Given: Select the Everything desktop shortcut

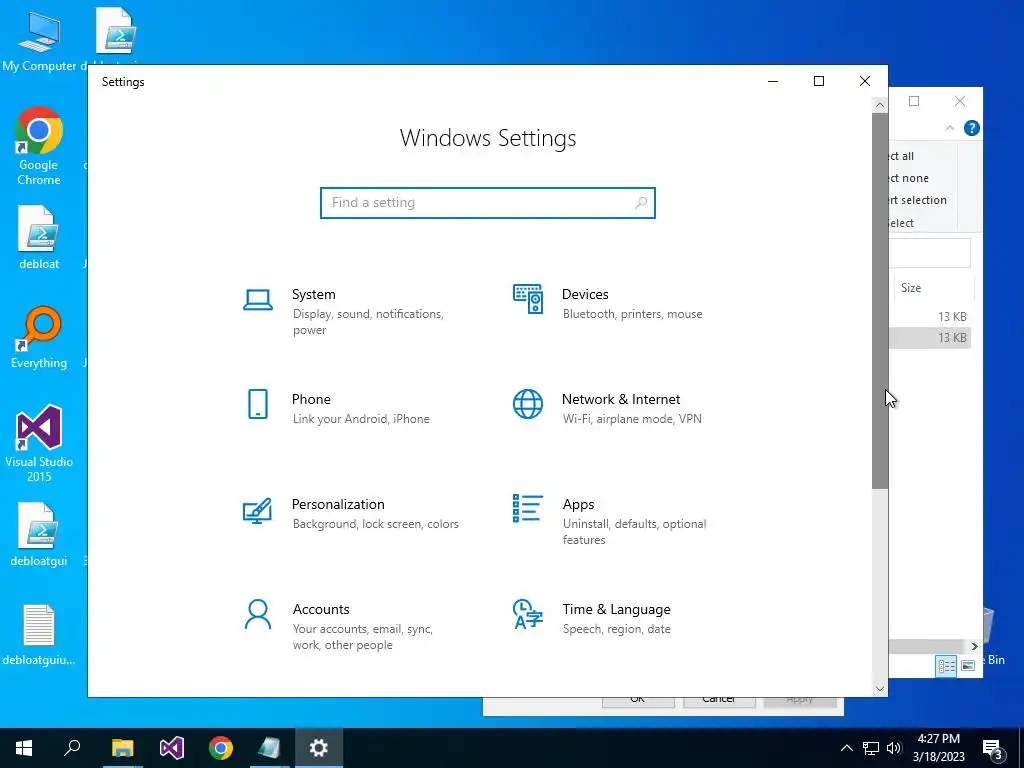Looking at the screenshot, I should (39, 338).
